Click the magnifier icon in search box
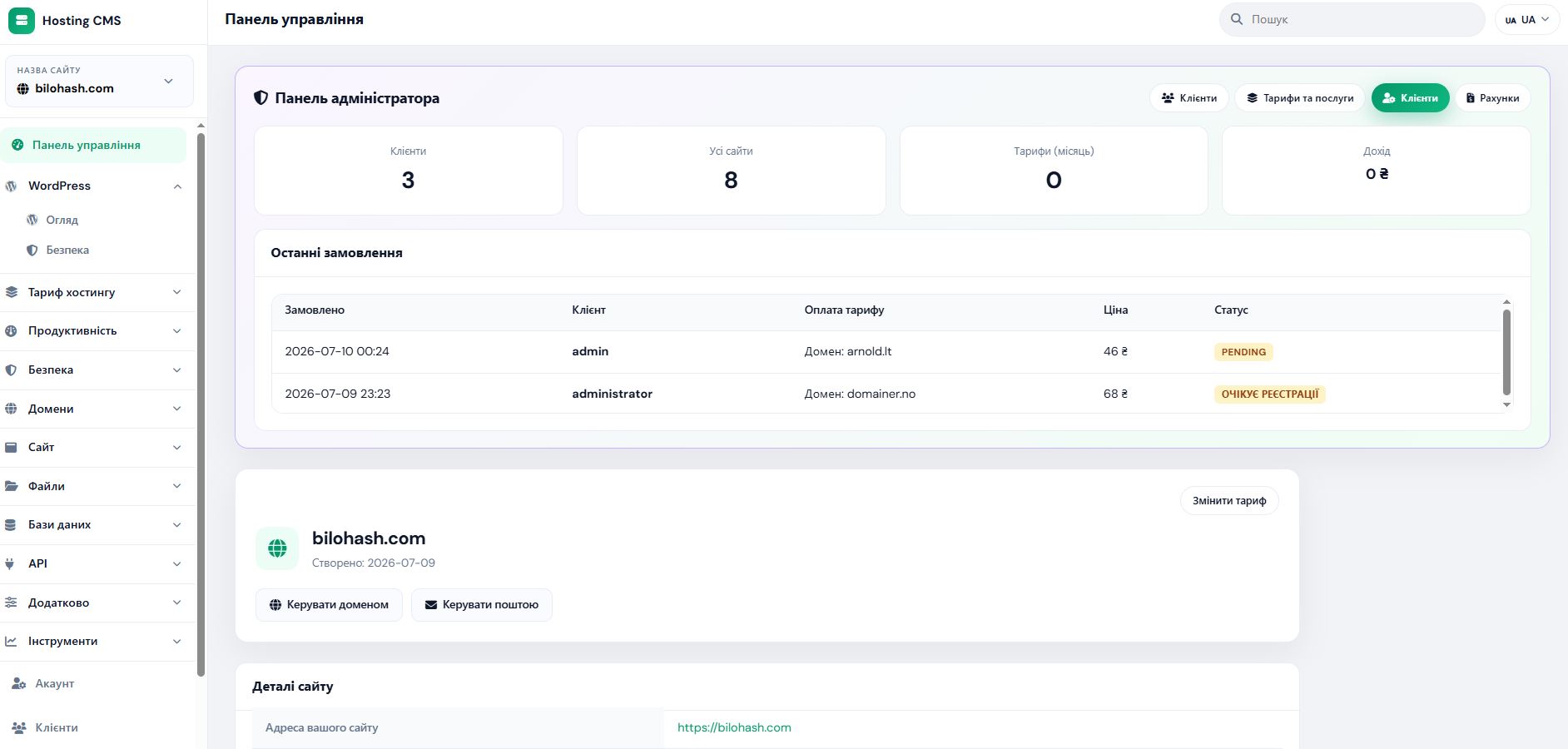Image resolution: width=1568 pixels, height=749 pixels. (1237, 19)
